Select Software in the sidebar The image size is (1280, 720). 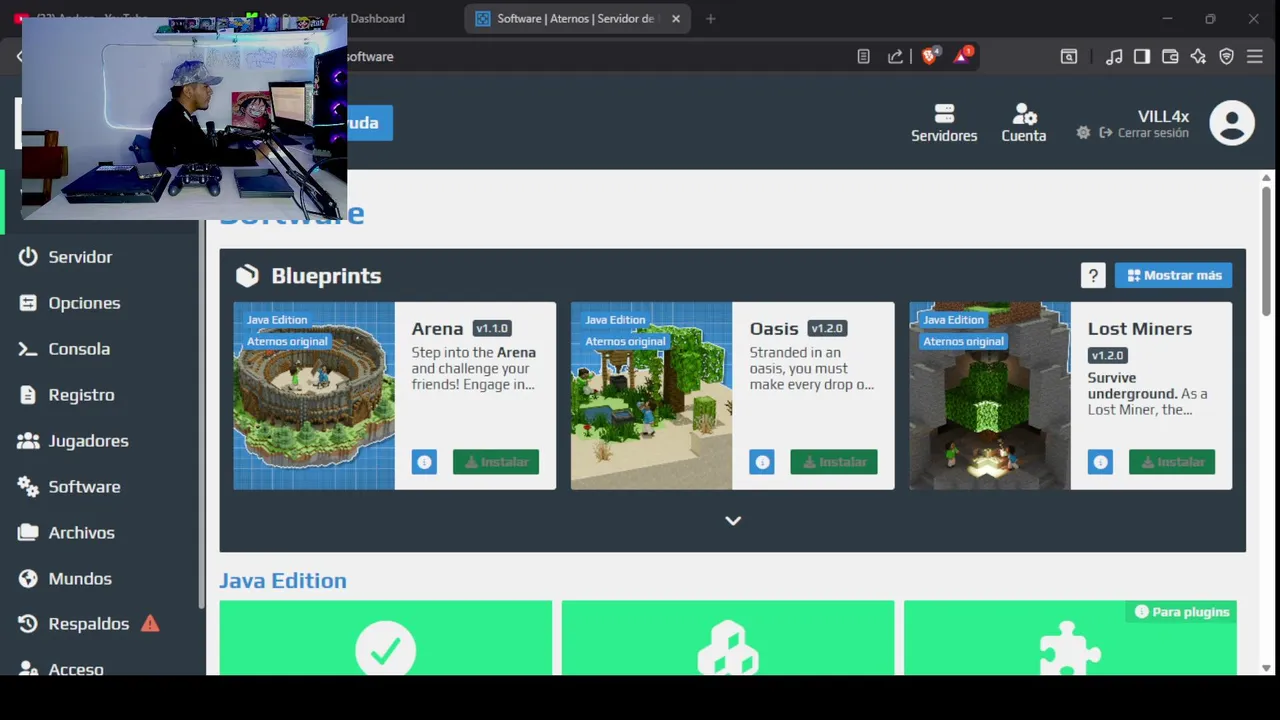84,487
